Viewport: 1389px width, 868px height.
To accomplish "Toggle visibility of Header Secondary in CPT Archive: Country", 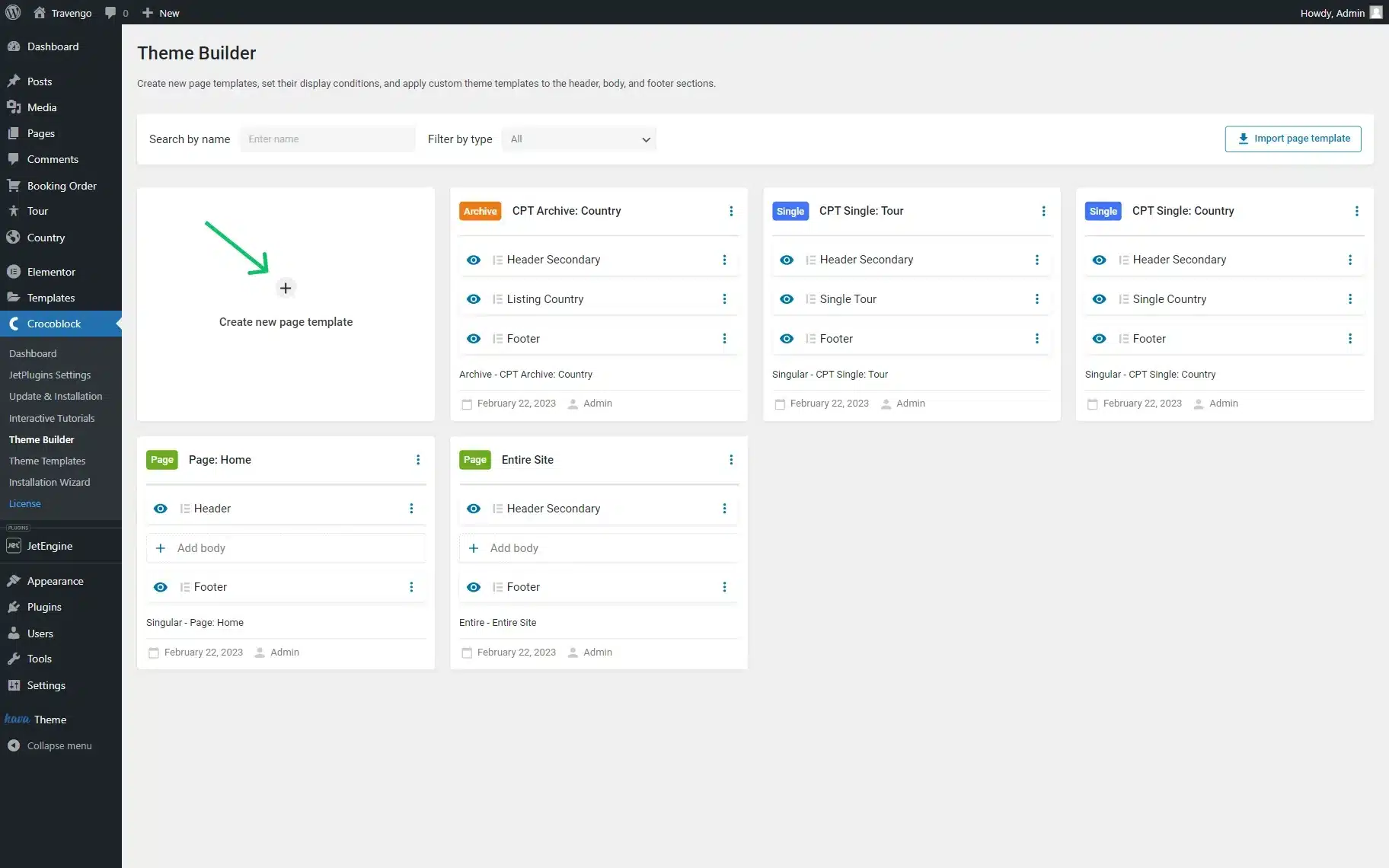I will click(x=474, y=260).
